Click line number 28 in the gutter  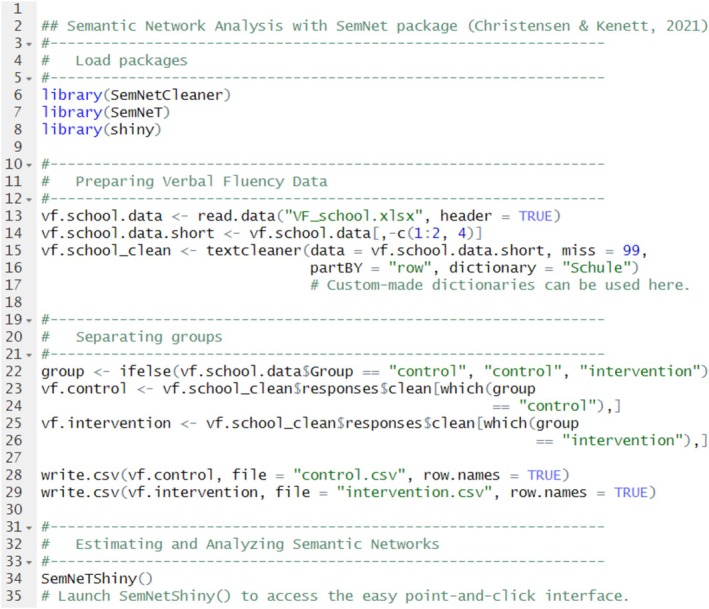pos(14,475)
